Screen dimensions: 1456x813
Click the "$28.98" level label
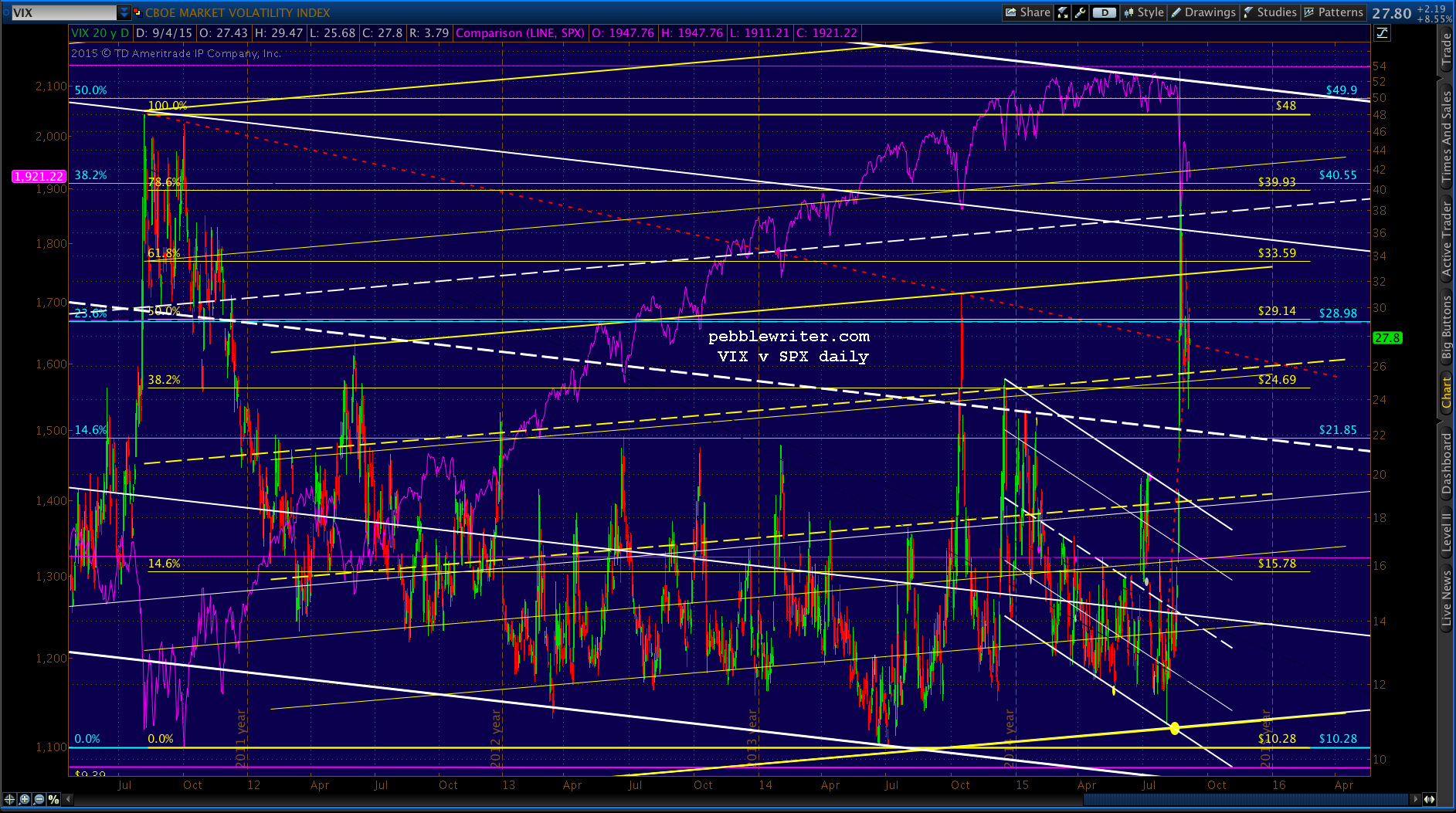click(x=1338, y=313)
